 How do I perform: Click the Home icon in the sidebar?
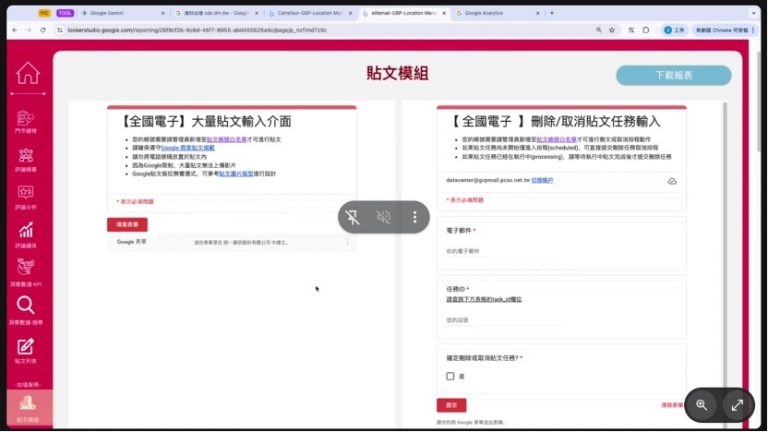coord(27,74)
